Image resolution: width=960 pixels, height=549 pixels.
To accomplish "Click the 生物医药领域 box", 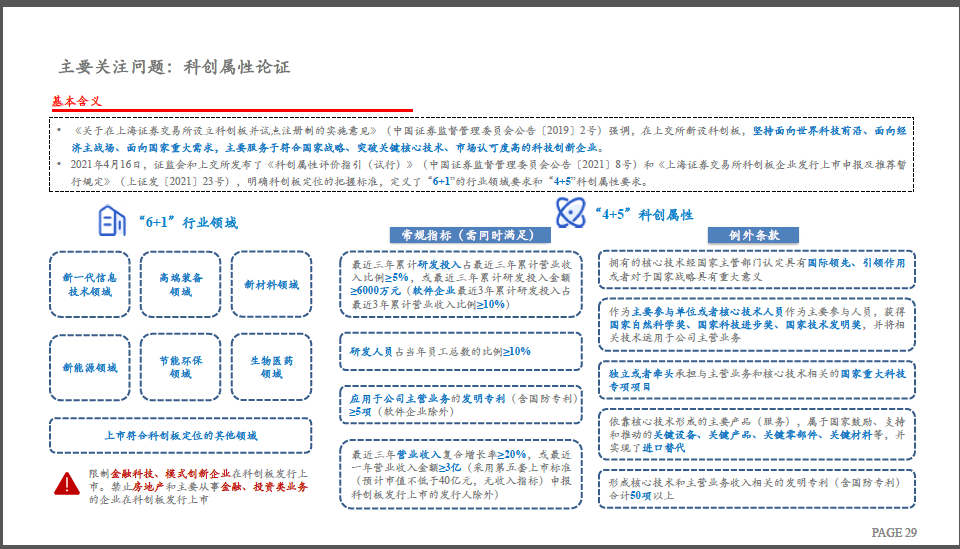I will pos(271,367).
